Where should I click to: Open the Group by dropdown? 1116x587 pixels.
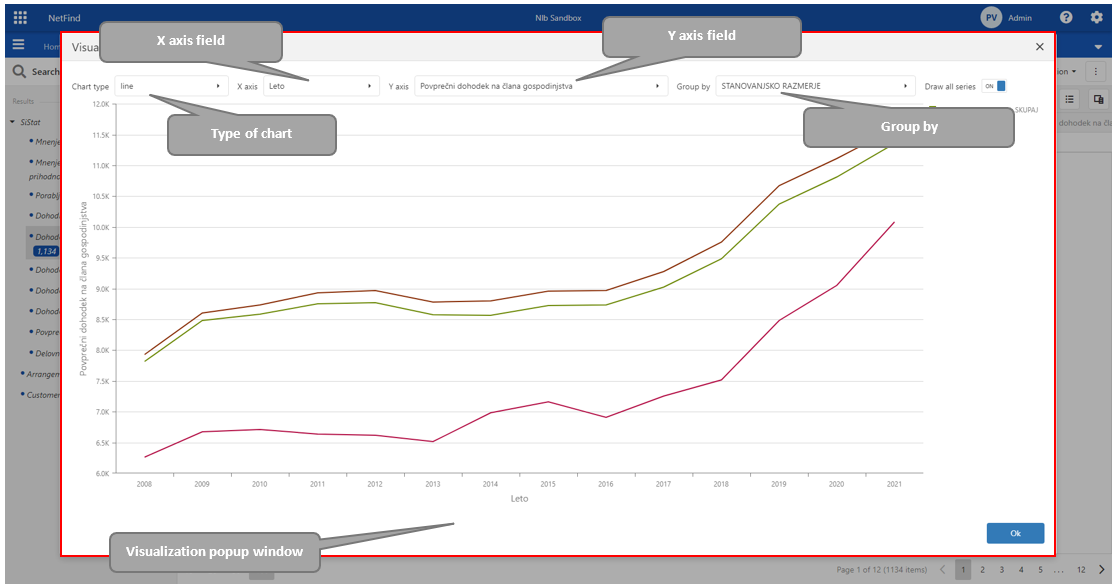coord(815,87)
